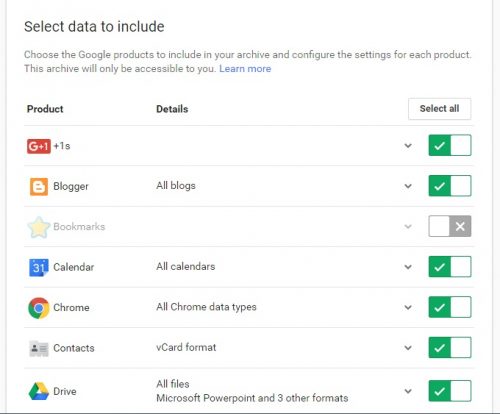The image size is (500, 414).
Task: Click the vCard format details text
Action: point(186,347)
